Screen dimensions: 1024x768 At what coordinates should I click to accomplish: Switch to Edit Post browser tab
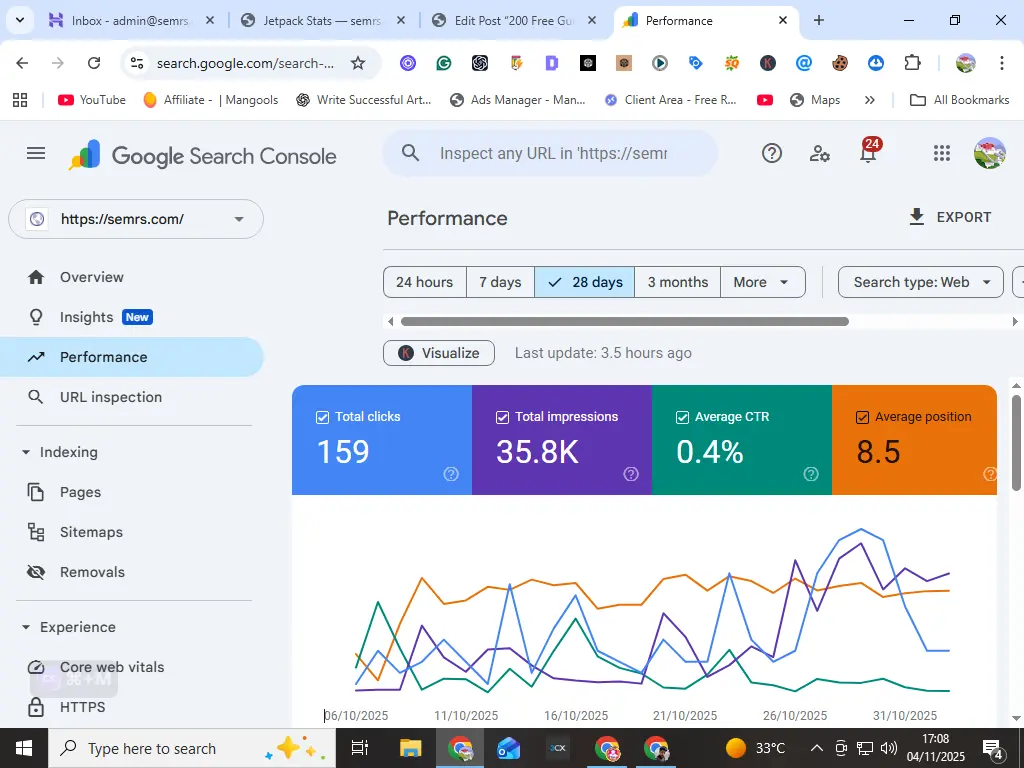tap(515, 20)
